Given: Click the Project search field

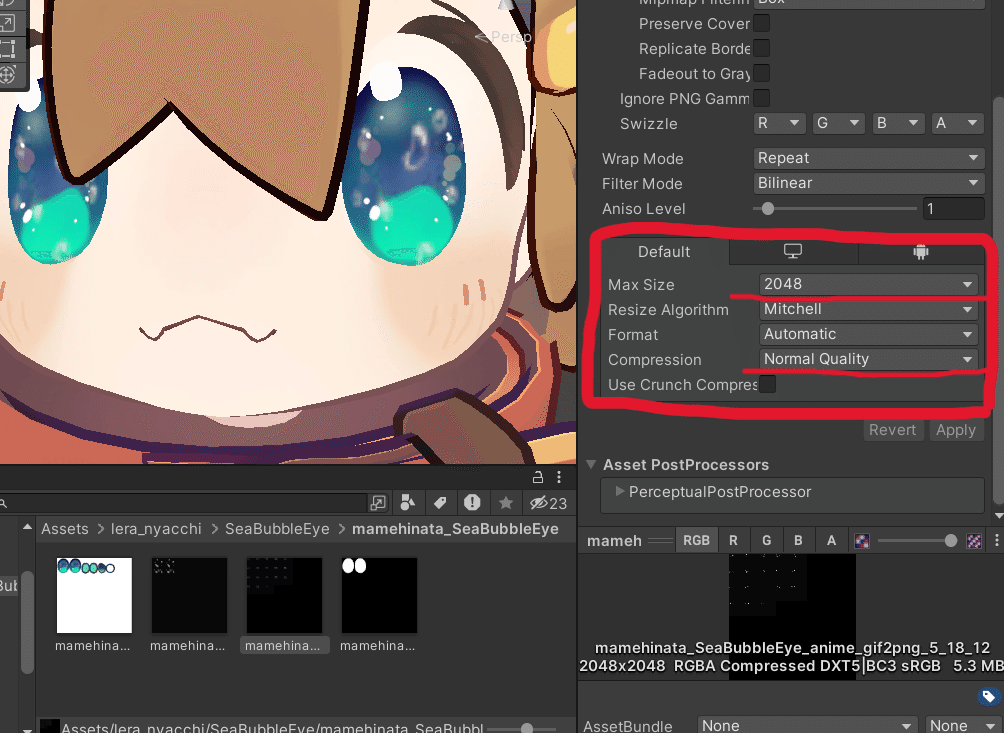Looking at the screenshot, I should [x=184, y=503].
